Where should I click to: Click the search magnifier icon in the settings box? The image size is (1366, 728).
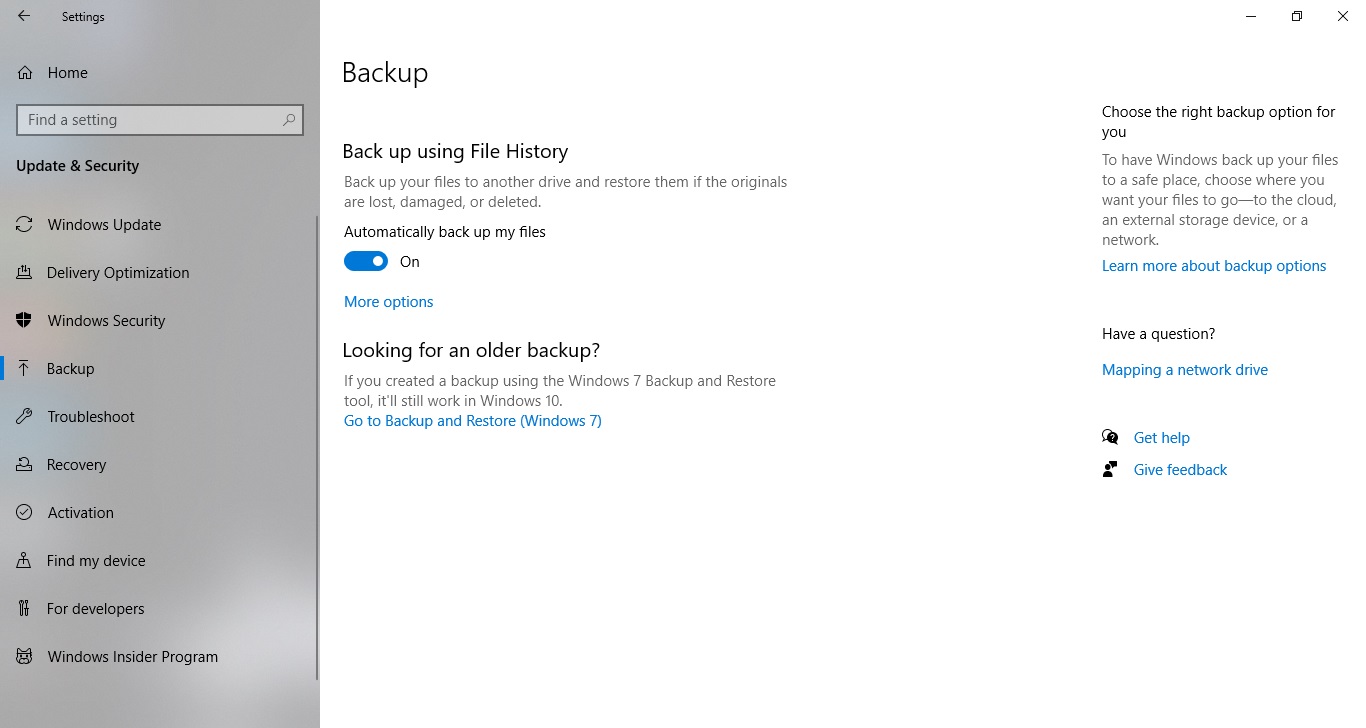point(289,120)
